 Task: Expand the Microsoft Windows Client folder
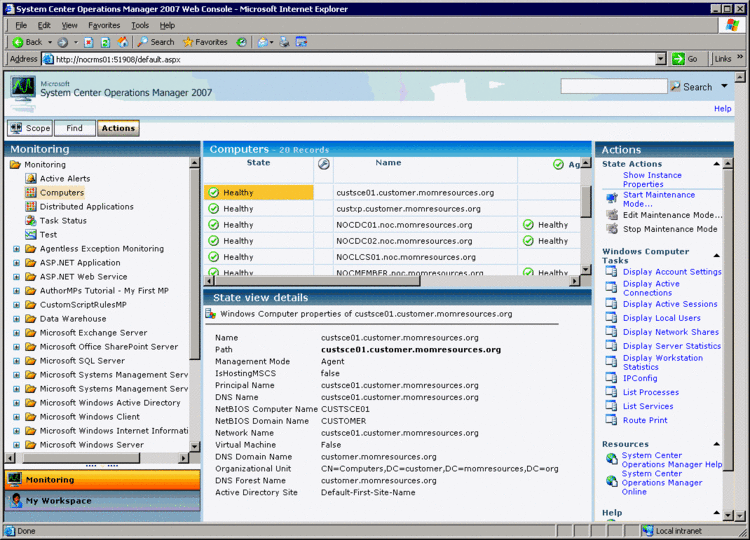coord(16,417)
